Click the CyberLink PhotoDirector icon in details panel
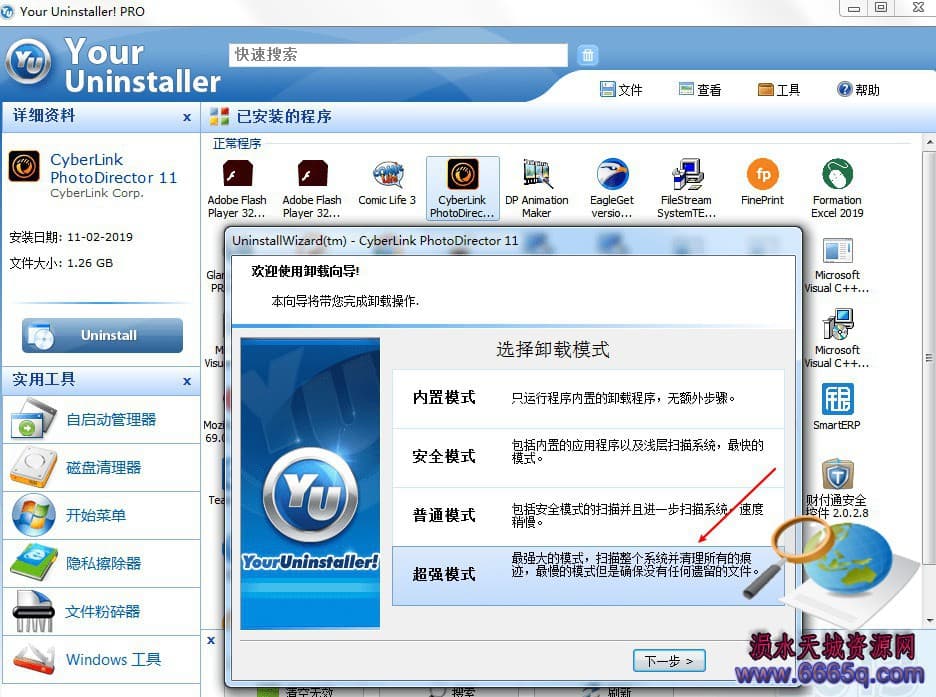936x697 pixels. click(x=24, y=166)
